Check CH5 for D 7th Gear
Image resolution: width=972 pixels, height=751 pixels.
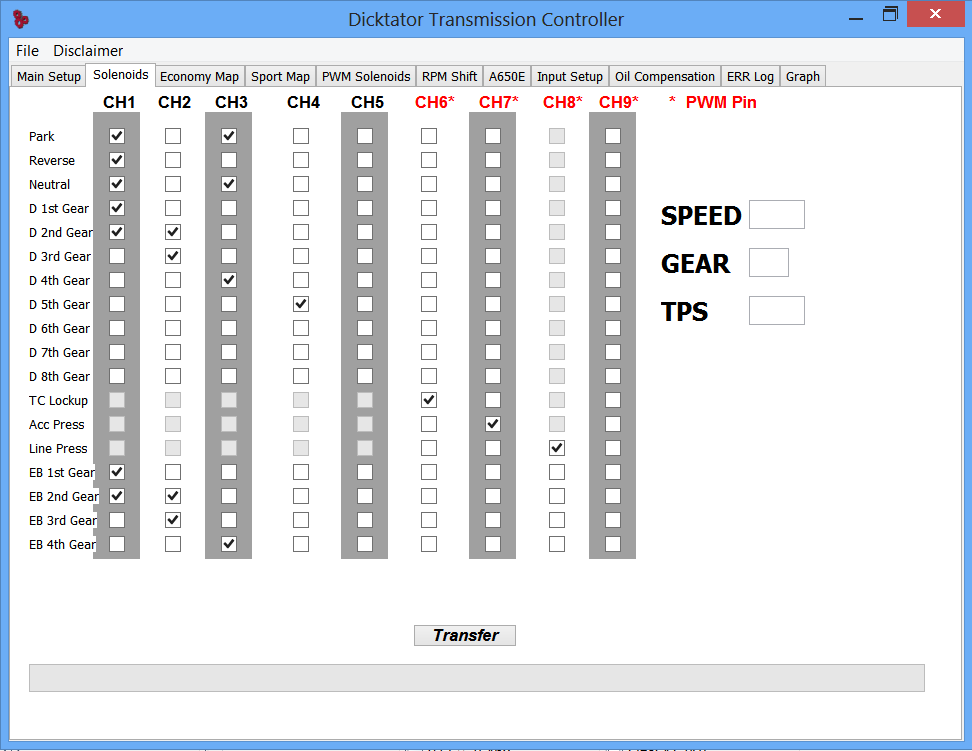pyautogui.click(x=365, y=352)
